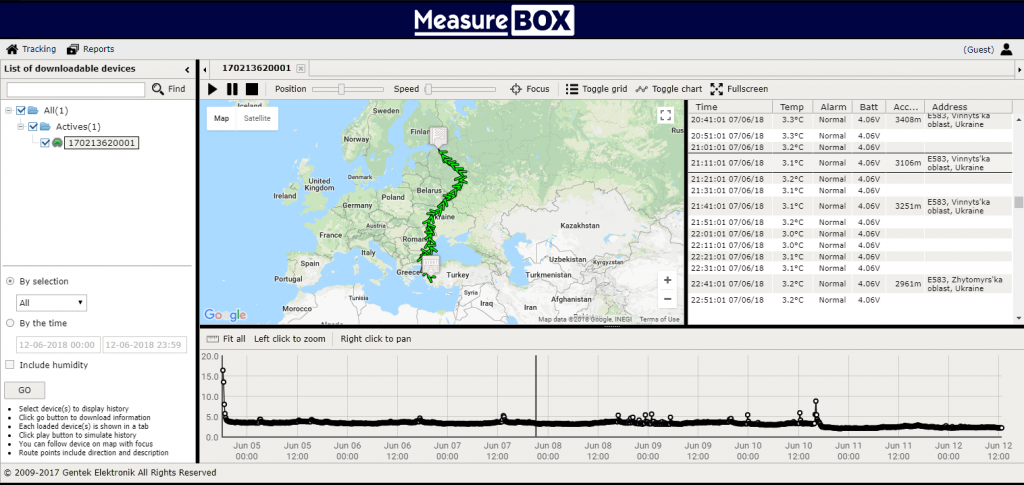
Task: Enter Fullscreen mode from toolbar
Action: pyautogui.click(x=717, y=89)
